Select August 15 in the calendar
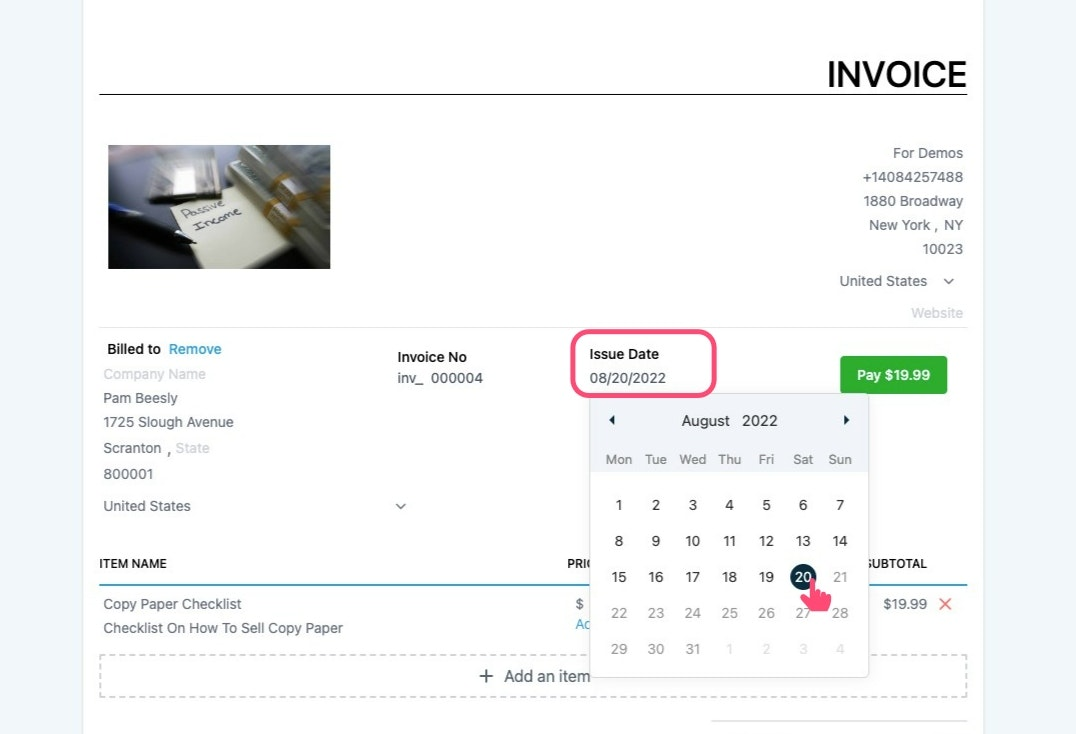This screenshot has height=734, width=1076. pyautogui.click(x=619, y=577)
